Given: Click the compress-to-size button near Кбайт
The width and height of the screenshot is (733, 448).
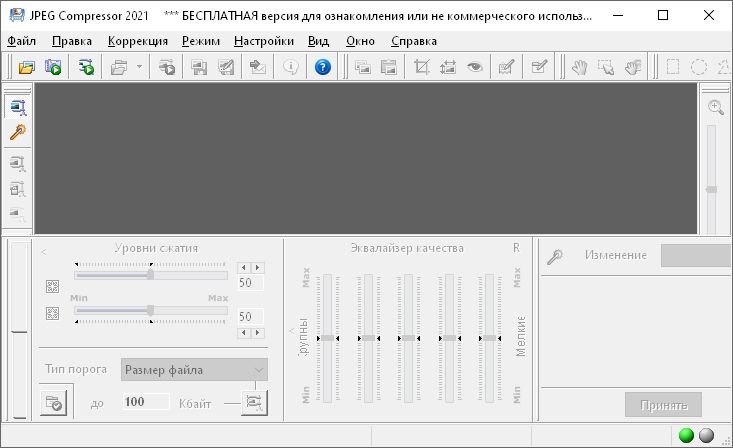Looking at the screenshot, I should coord(254,403).
